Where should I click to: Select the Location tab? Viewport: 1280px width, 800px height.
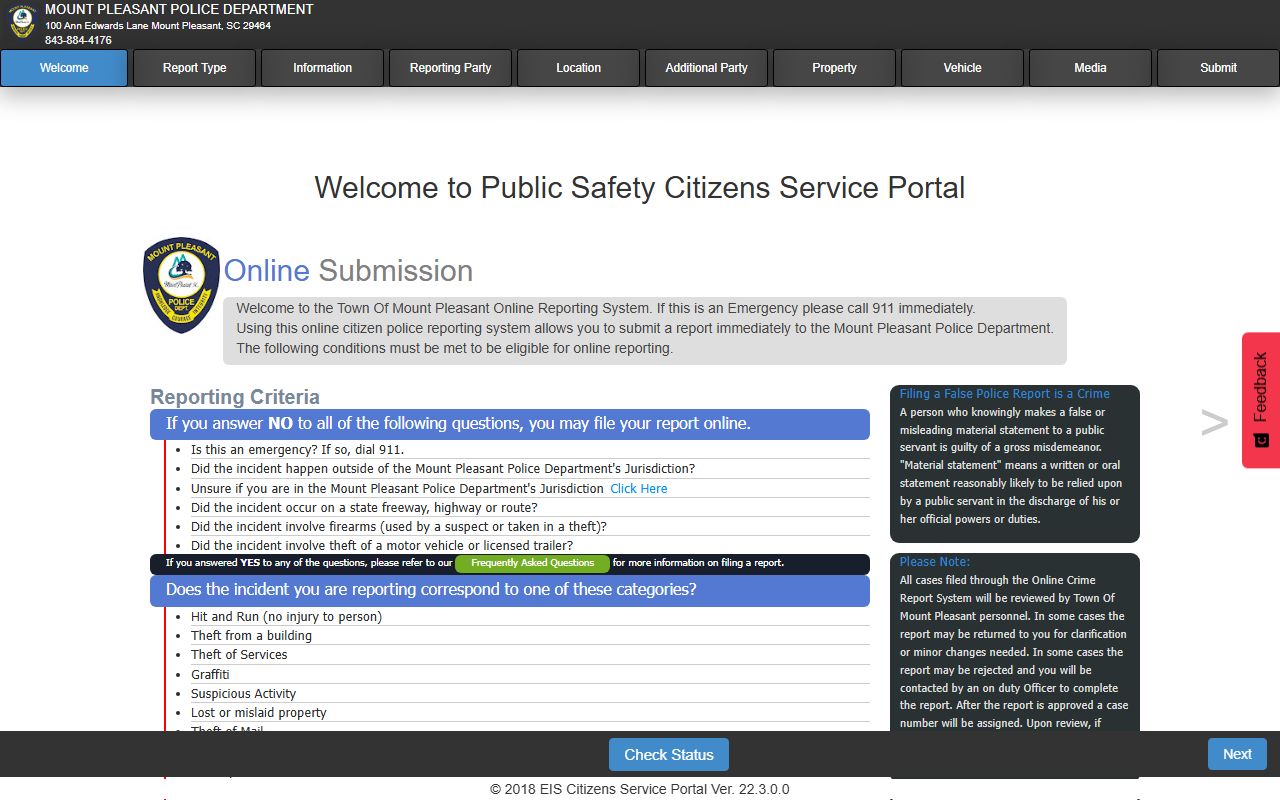coord(578,68)
